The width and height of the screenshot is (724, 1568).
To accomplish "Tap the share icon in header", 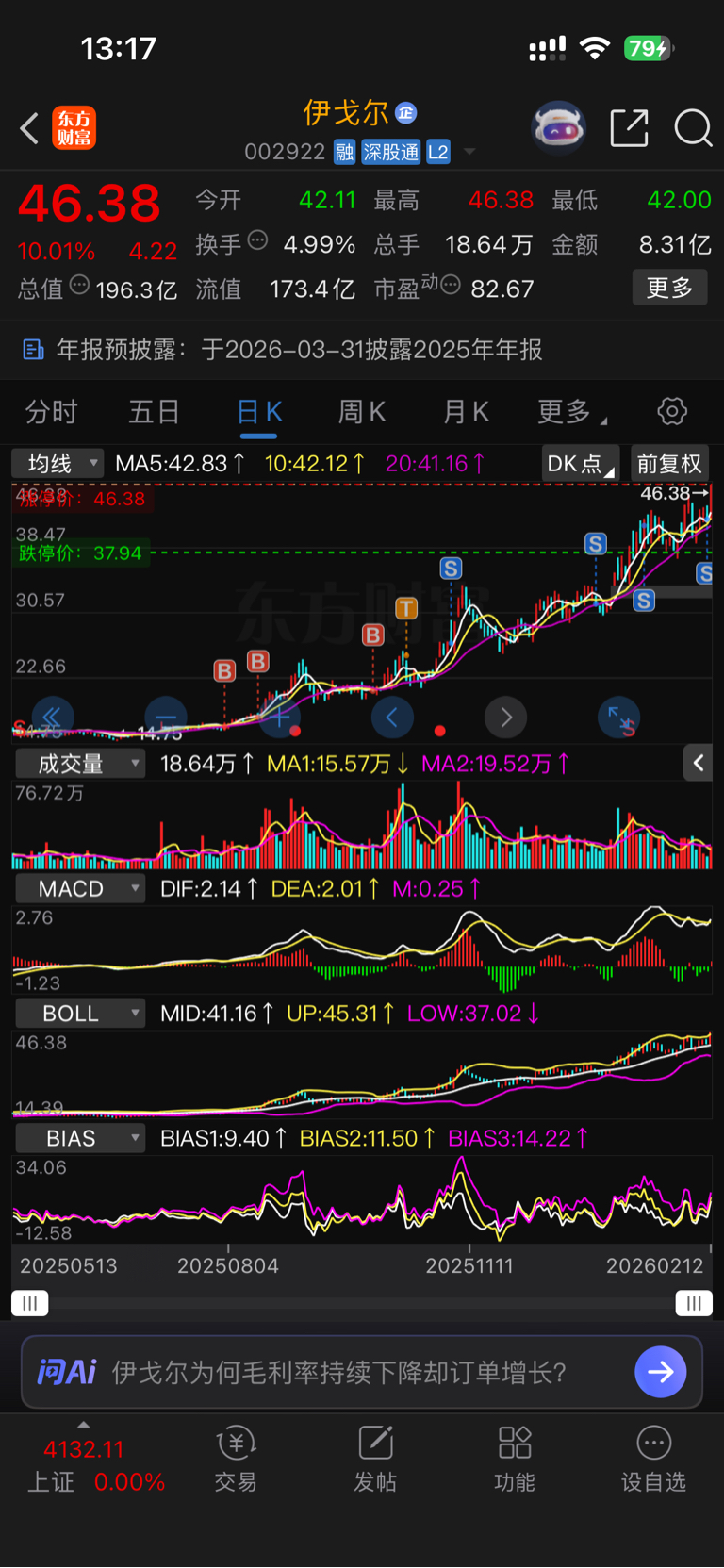I will tap(629, 128).
